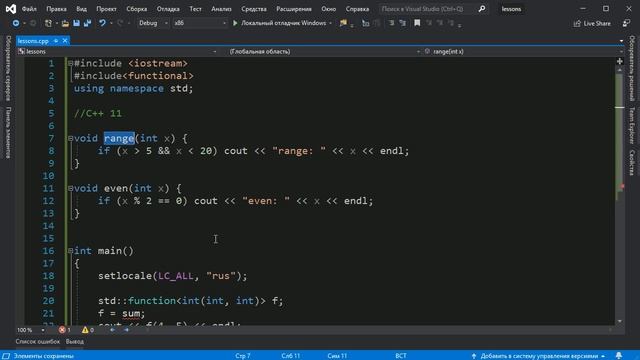The width and height of the screenshot is (640, 360).
Task: Switch to the lessons.cpp editor tab
Action: (x=33, y=41)
